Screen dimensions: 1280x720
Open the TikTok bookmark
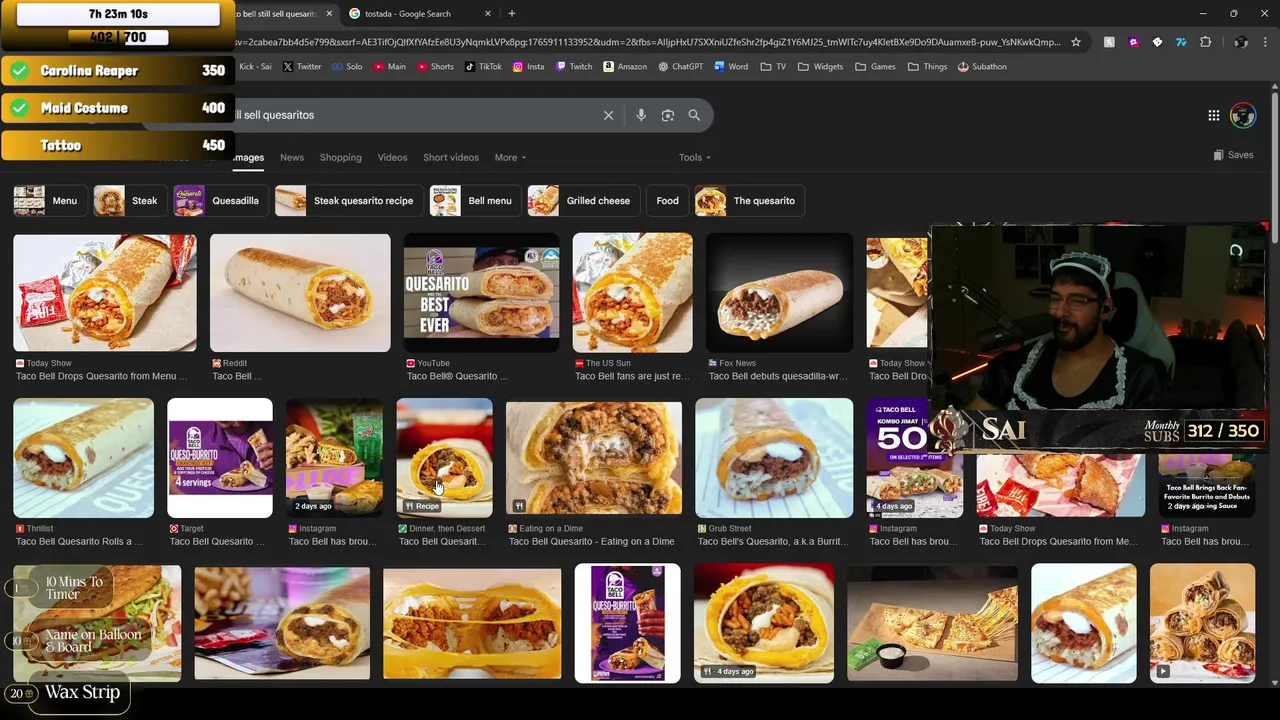[x=483, y=67]
